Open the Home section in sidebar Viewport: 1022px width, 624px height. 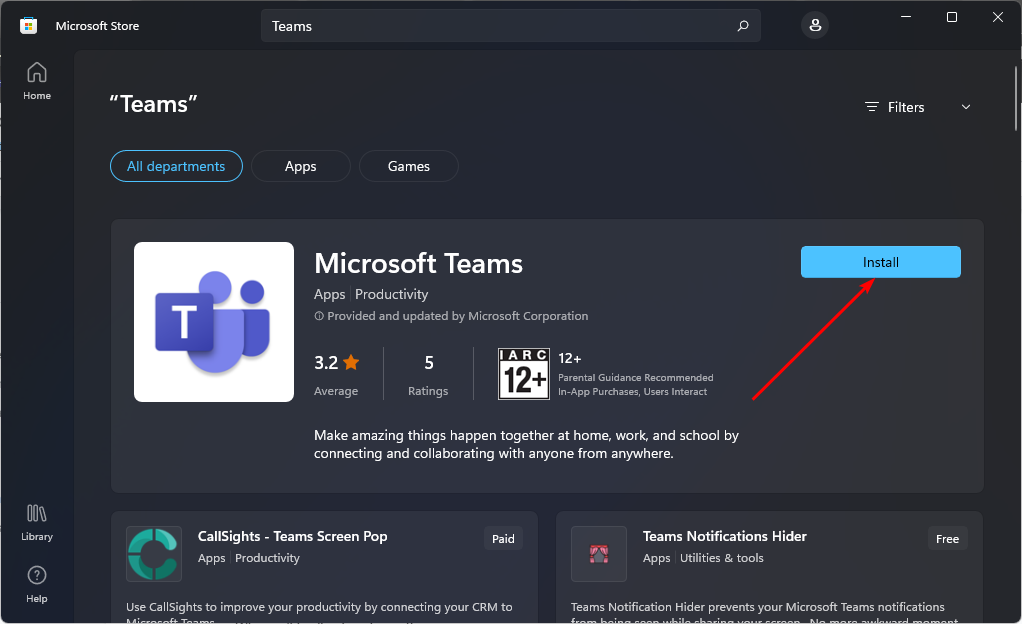(36, 80)
